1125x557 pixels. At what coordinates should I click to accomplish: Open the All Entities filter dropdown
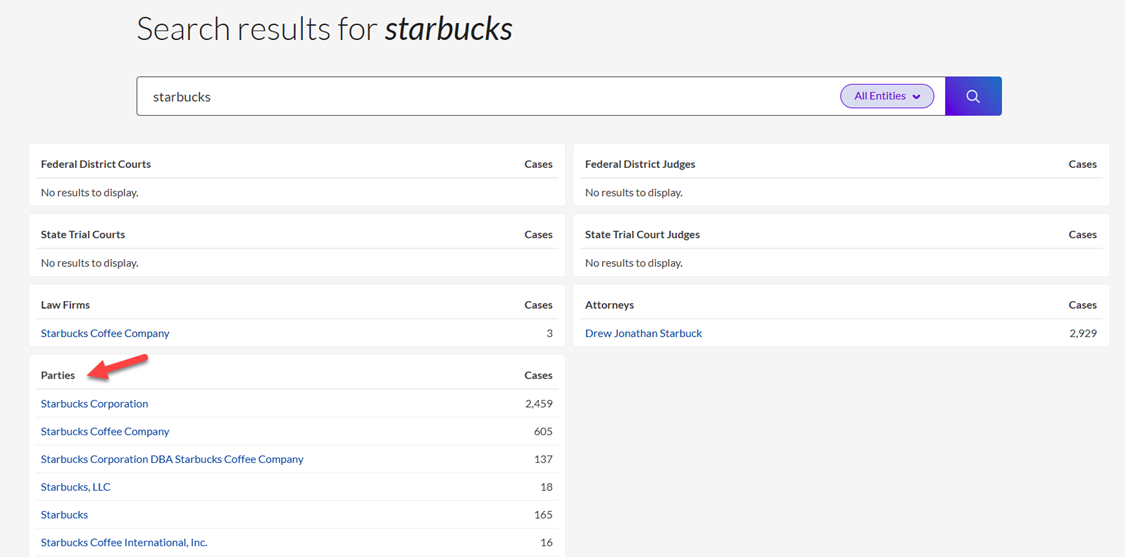point(886,96)
